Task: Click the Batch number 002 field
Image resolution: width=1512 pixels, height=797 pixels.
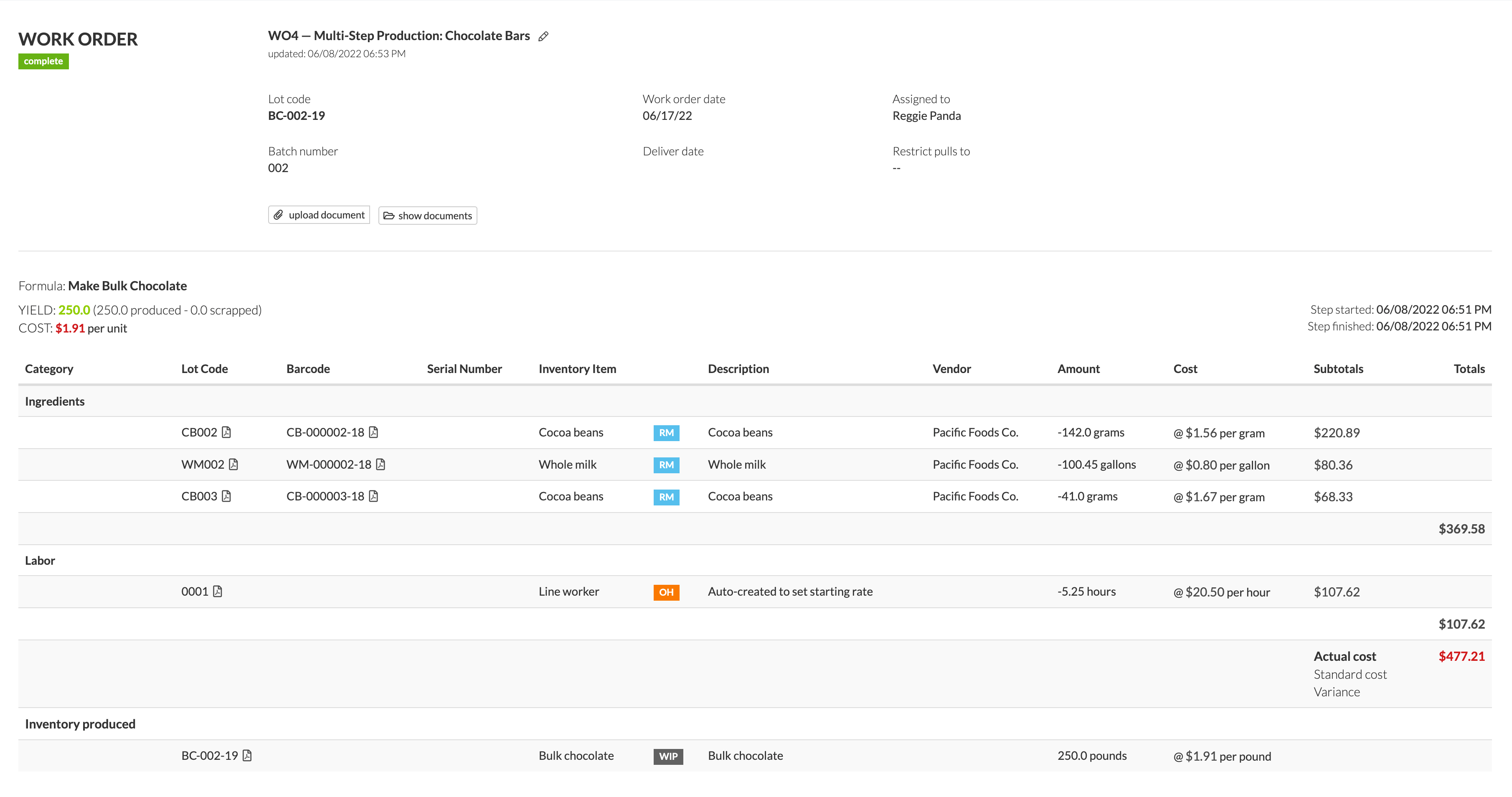Action: 278,168
